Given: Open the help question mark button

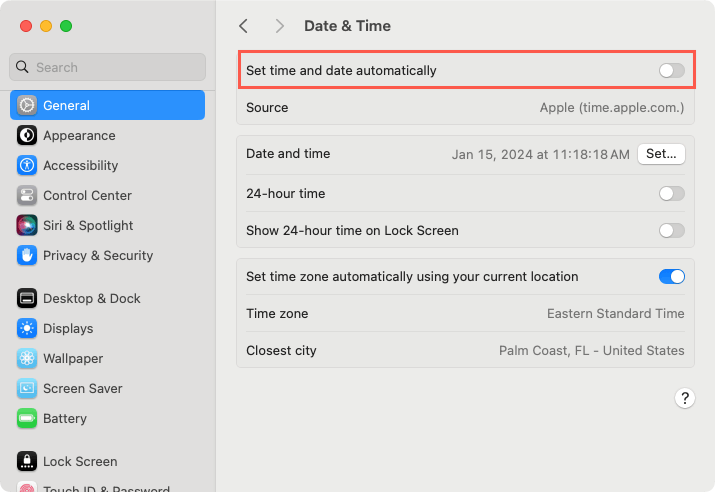Looking at the screenshot, I should point(684,399).
